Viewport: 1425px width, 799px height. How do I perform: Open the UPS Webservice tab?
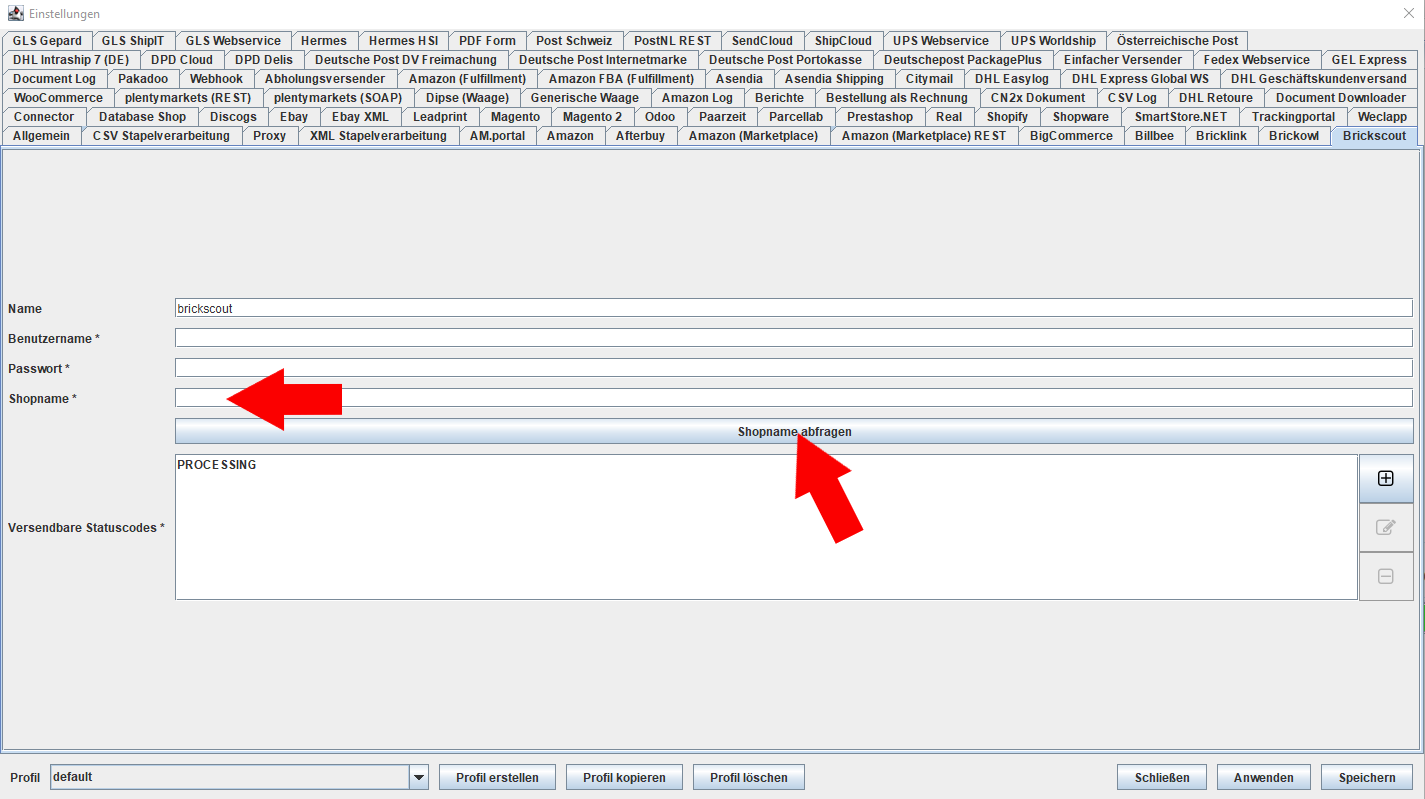pyautogui.click(x=940, y=41)
